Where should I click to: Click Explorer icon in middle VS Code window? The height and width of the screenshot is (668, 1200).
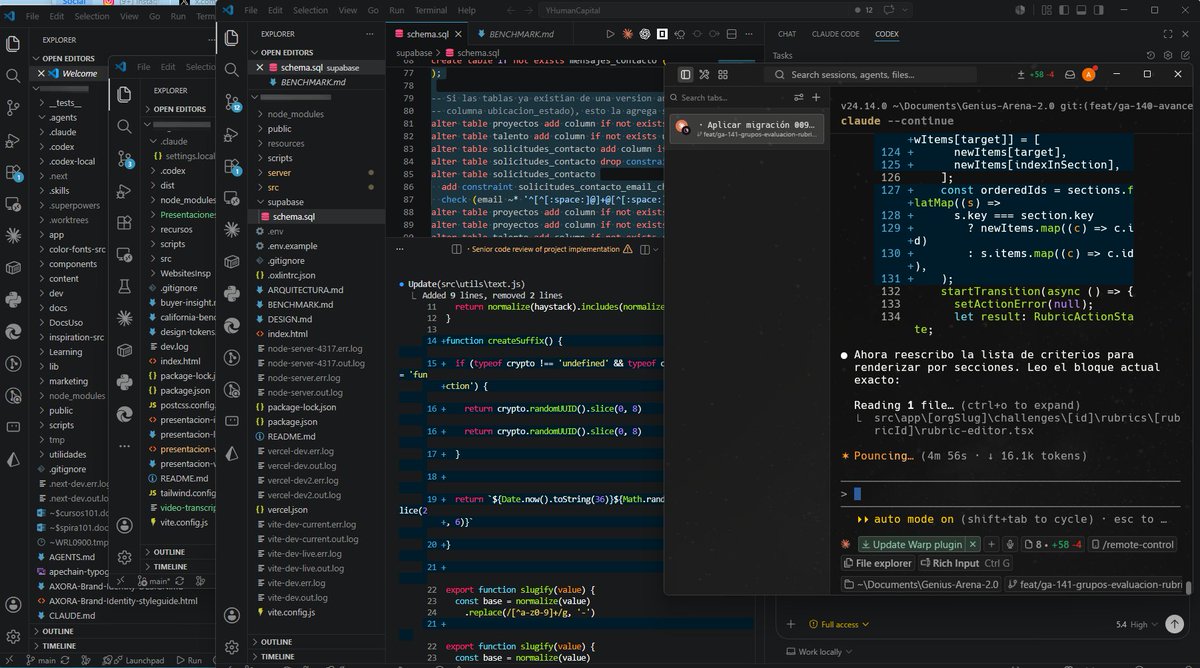tap(124, 93)
